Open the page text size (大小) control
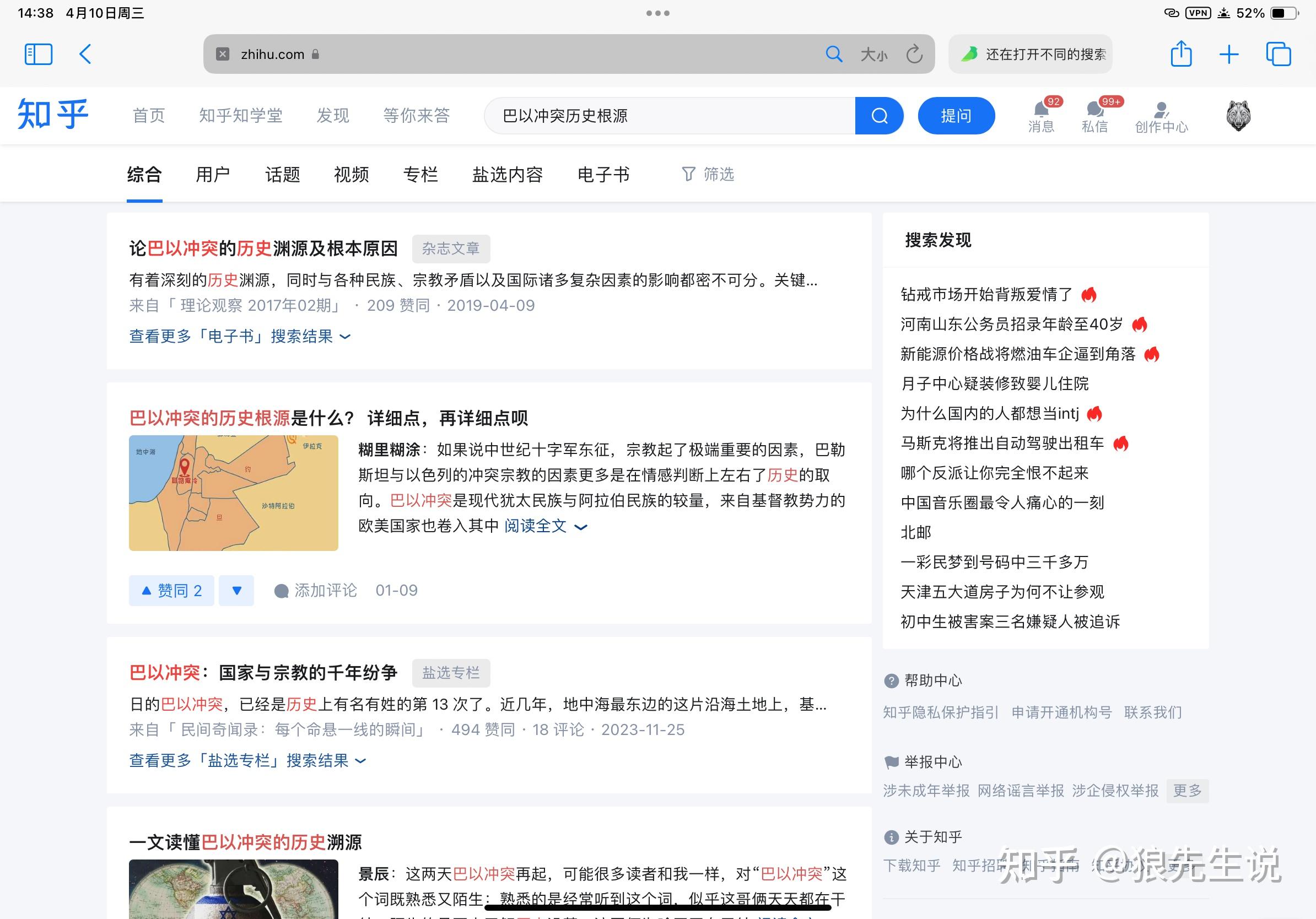The height and width of the screenshot is (919, 1316). pos(873,55)
